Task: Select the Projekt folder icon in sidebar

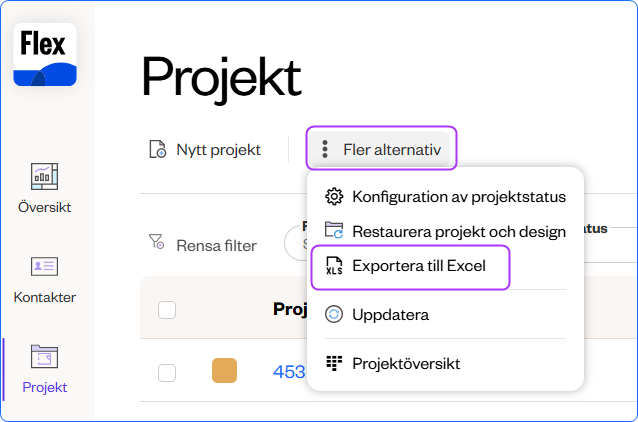Action: pyautogui.click(x=45, y=357)
